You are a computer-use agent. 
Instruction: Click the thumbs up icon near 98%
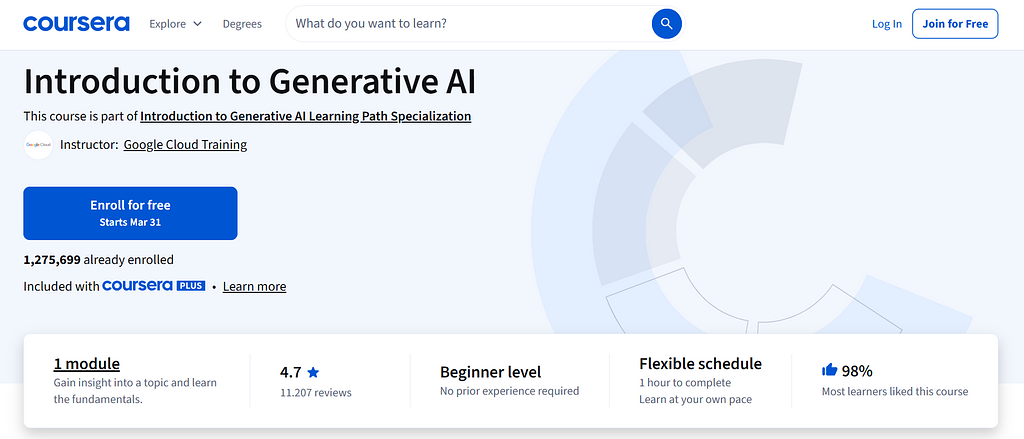829,370
